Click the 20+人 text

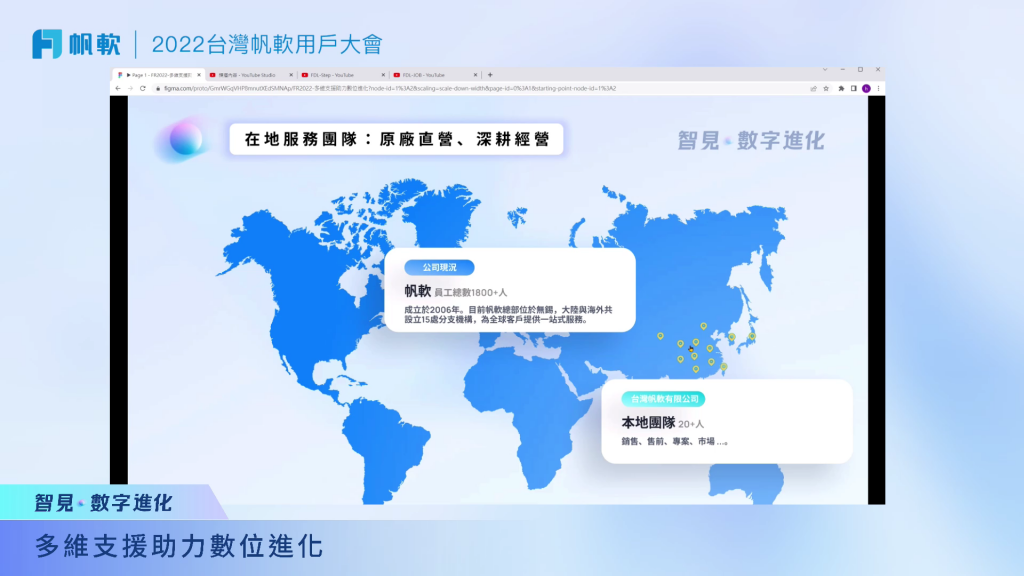(x=691, y=424)
